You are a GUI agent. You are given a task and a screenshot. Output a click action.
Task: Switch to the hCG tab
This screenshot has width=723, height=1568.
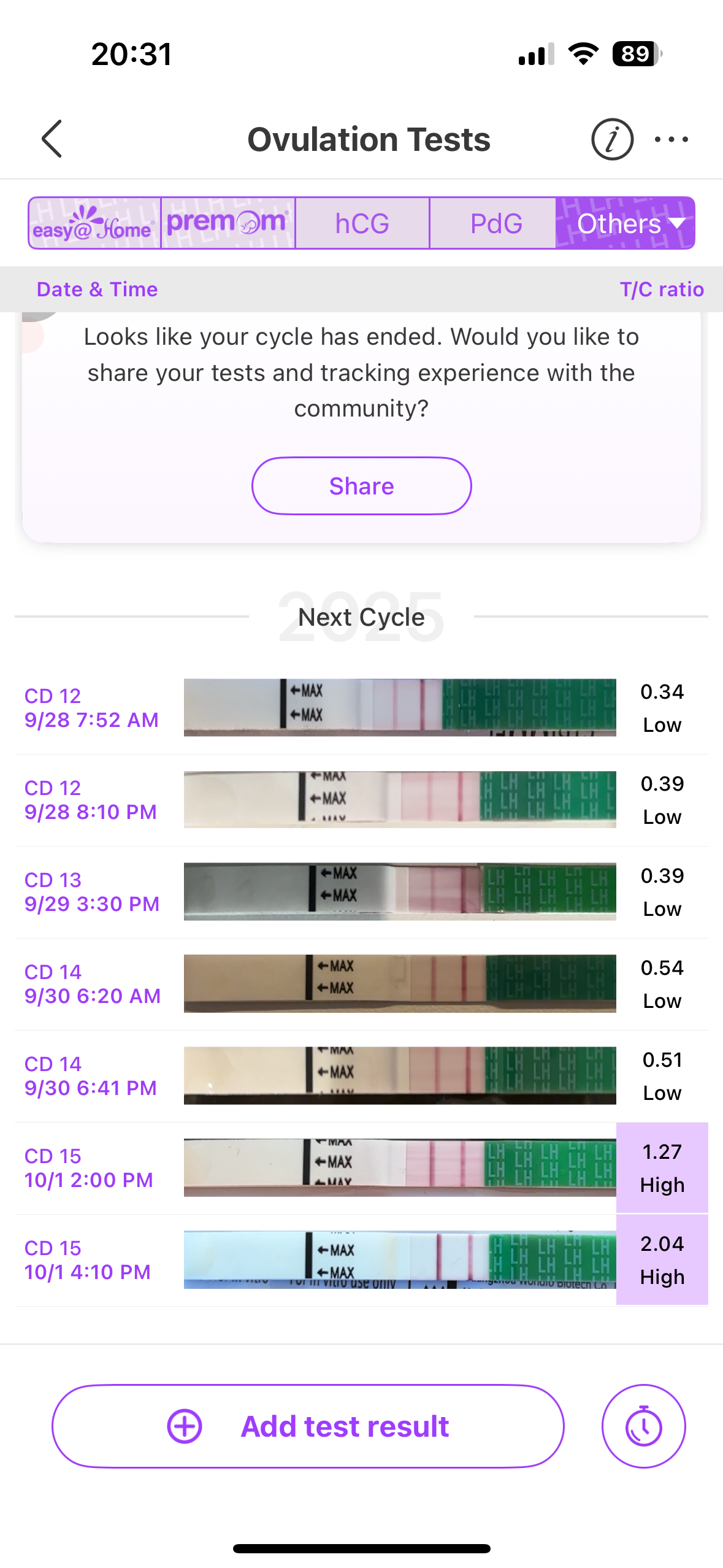(x=362, y=223)
